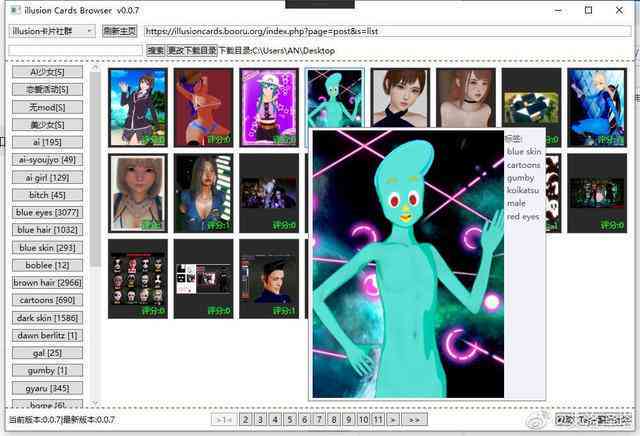This screenshot has width=640, height=436.
Task: Go to page 3
Action: 260,419
